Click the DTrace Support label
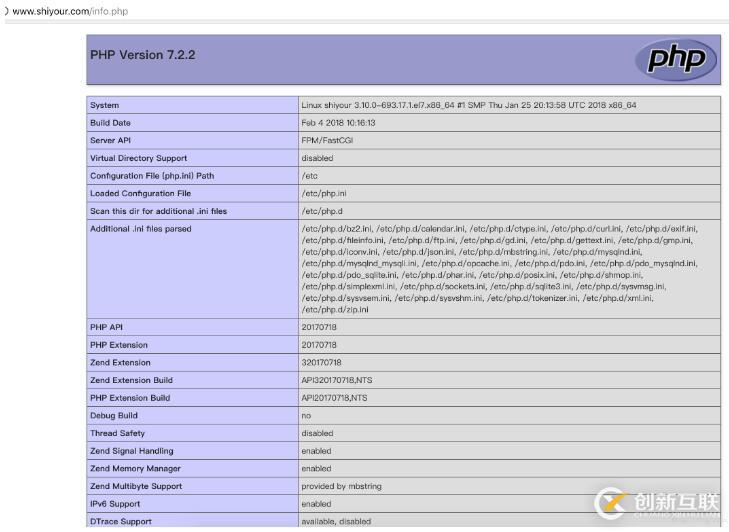 tap(121, 522)
